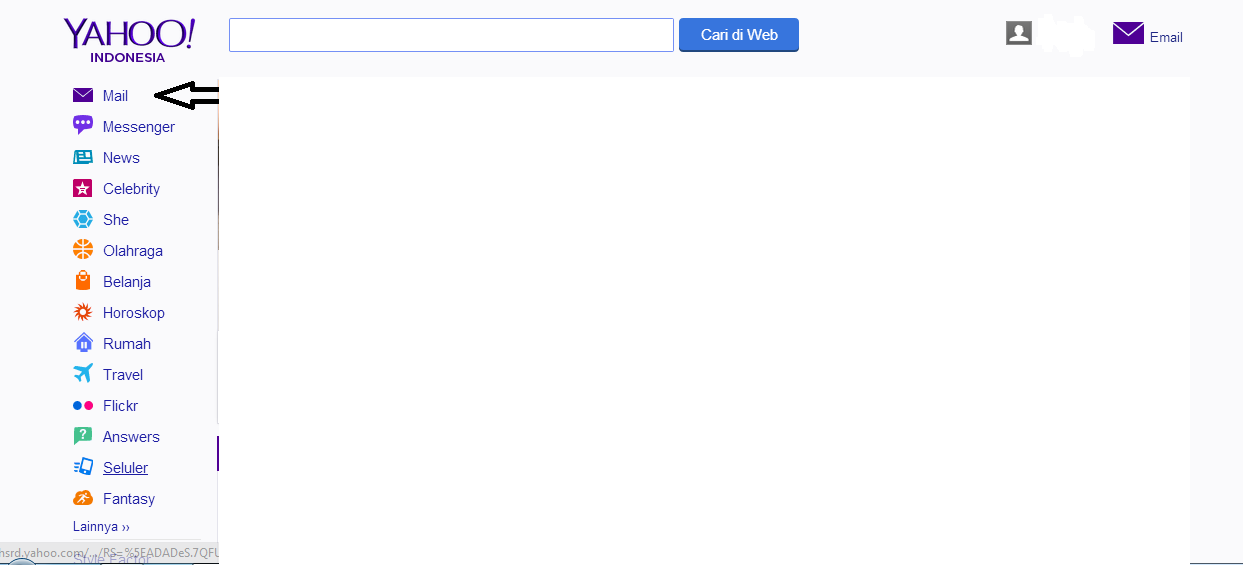Visit the She section link
This screenshot has width=1243, height=565.
tap(116, 220)
